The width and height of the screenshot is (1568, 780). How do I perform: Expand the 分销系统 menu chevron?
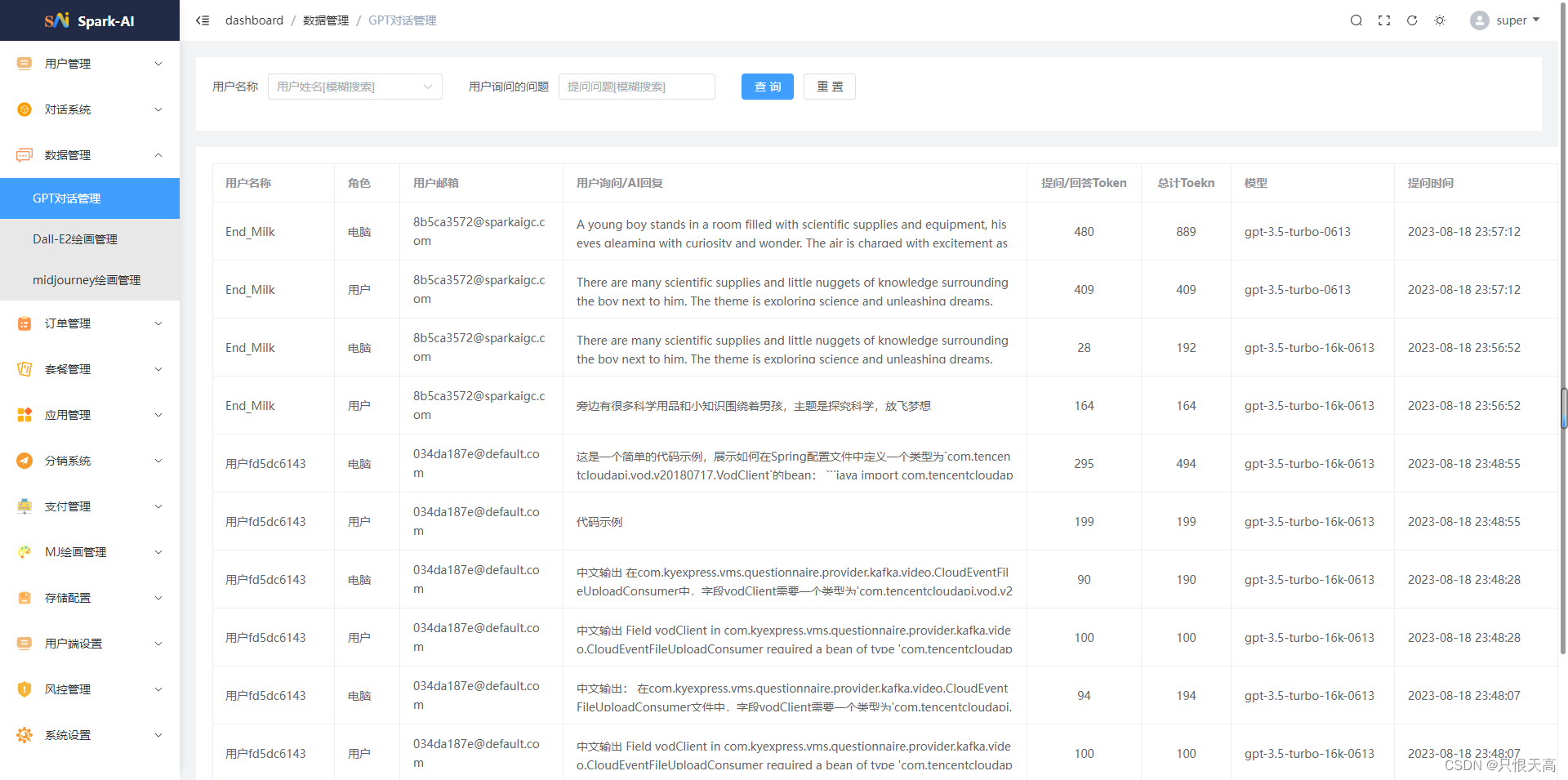[158, 461]
